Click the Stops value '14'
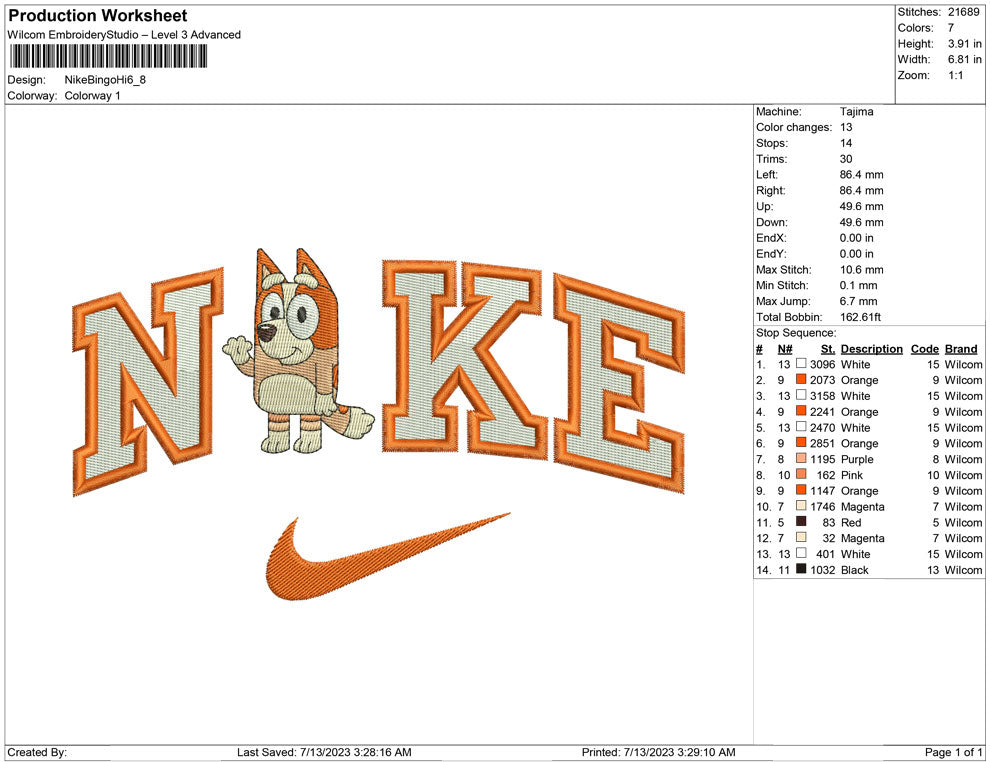 click(846, 143)
